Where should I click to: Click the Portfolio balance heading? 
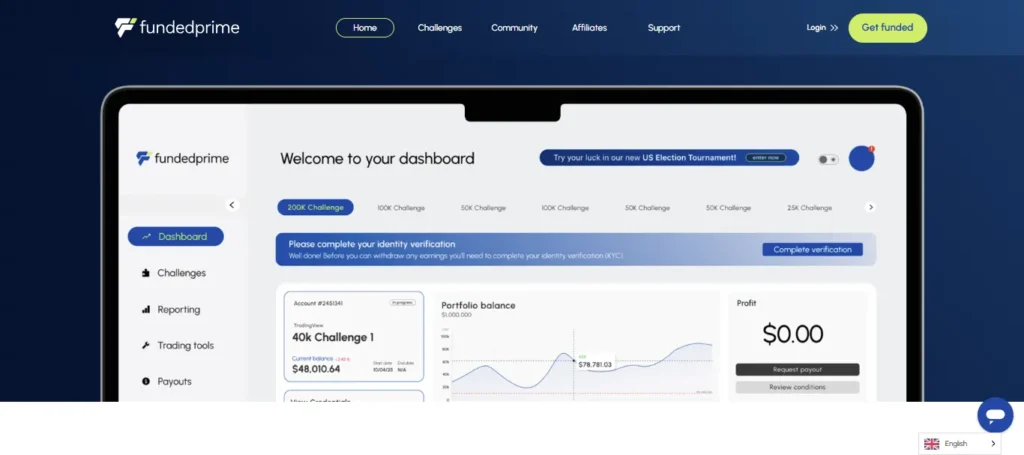478,306
